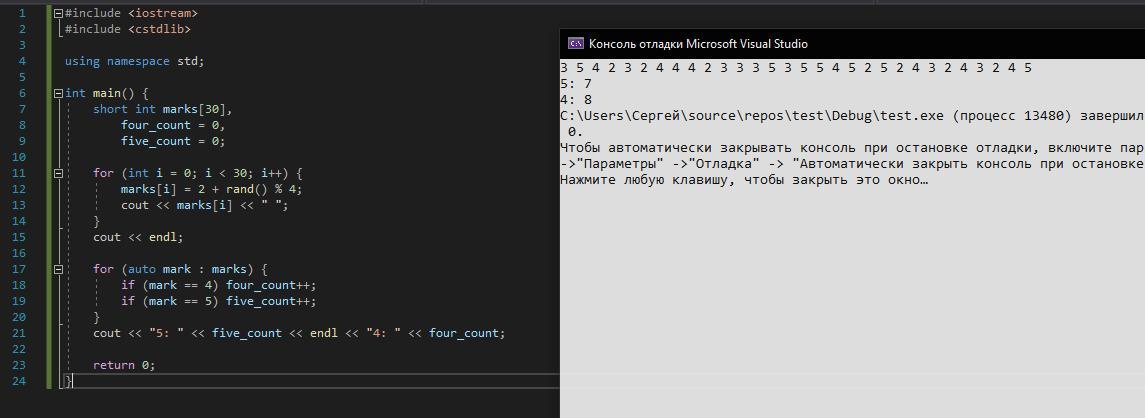The width and height of the screenshot is (1145, 418).
Task: Collapse the range-based for loop on line 17
Action: point(58,269)
